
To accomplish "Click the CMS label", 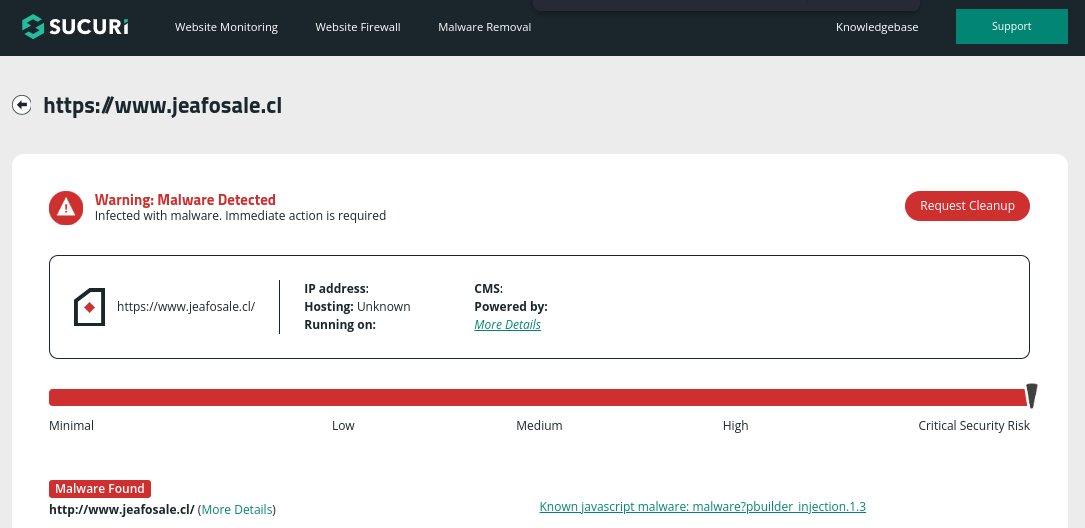I will tap(489, 289).
